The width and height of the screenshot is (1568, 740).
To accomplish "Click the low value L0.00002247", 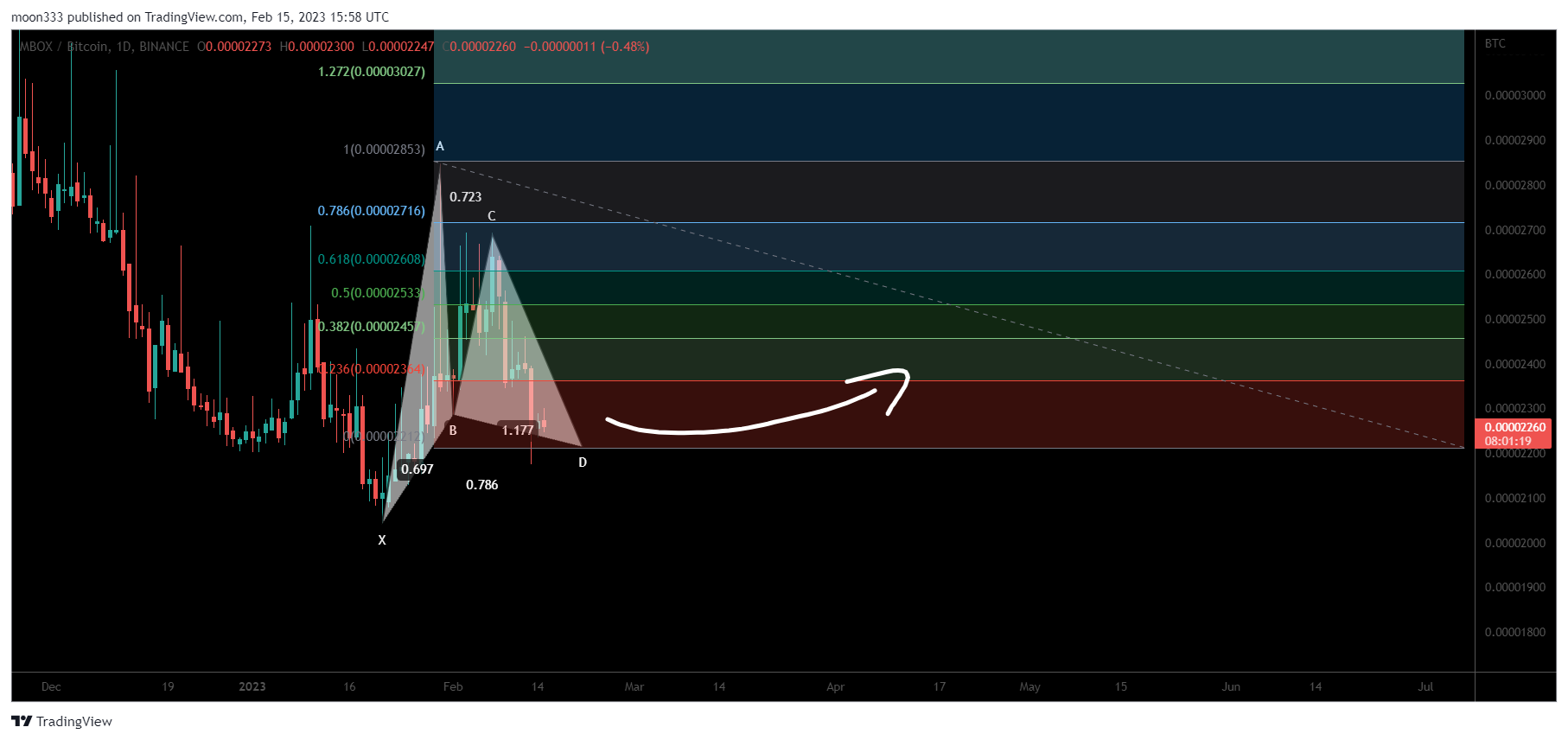I will click(x=398, y=47).
